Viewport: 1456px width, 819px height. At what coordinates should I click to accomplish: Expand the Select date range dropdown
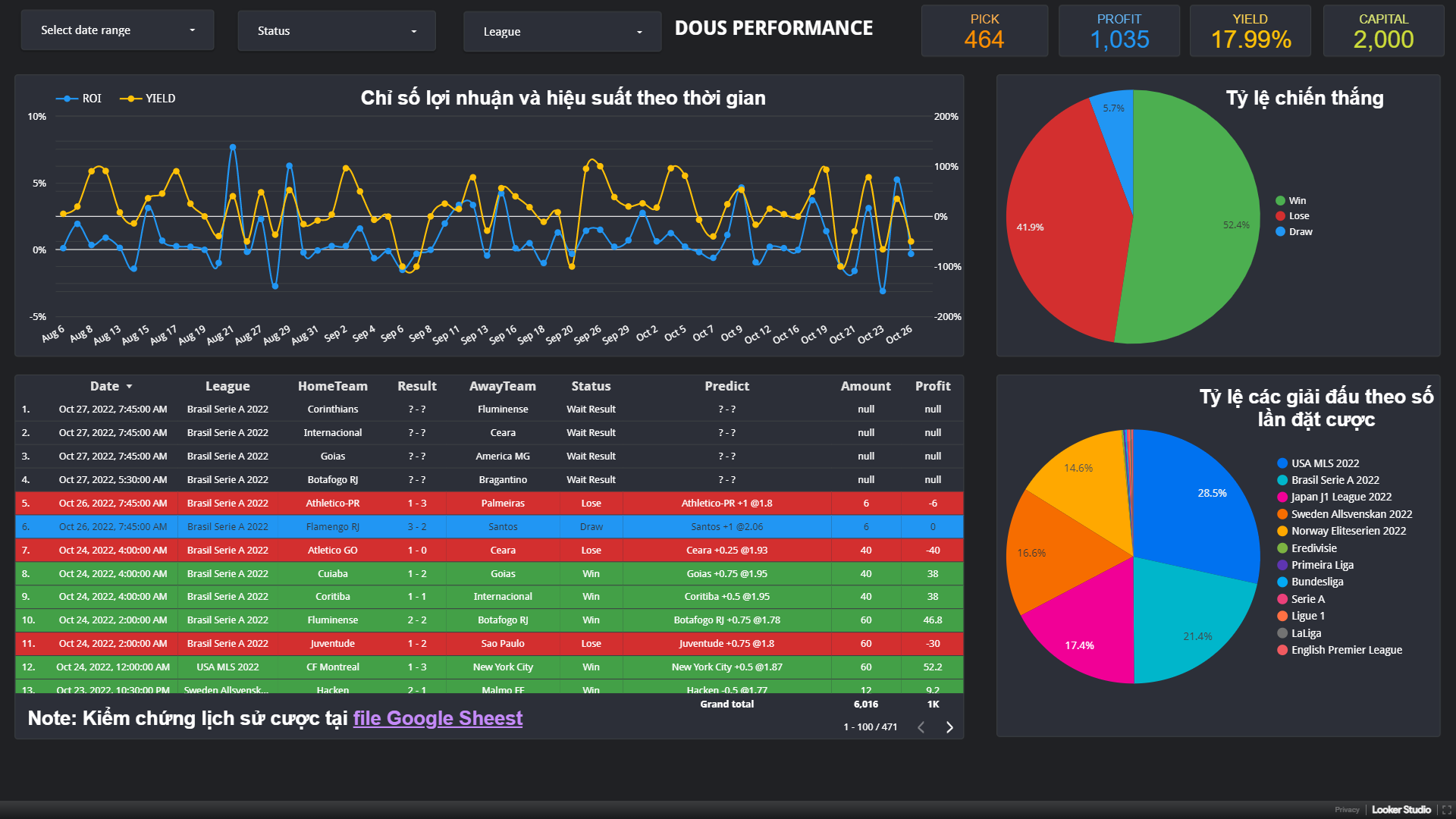118,30
